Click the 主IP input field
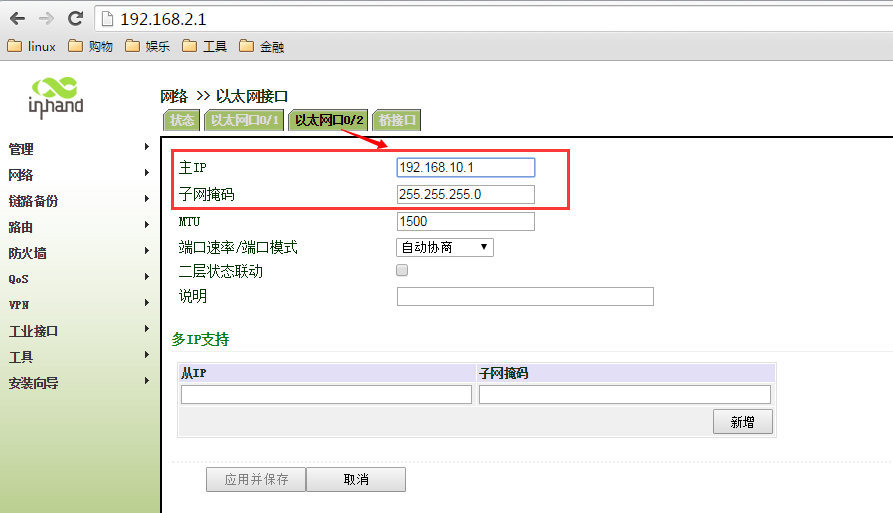 (465, 168)
